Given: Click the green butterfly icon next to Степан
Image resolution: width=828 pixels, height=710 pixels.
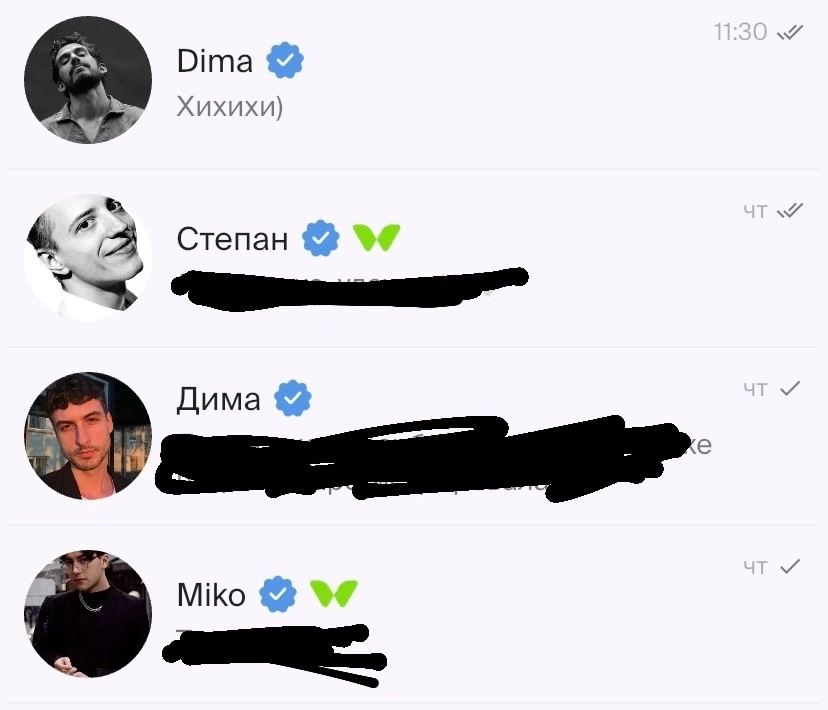Looking at the screenshot, I should [377, 238].
